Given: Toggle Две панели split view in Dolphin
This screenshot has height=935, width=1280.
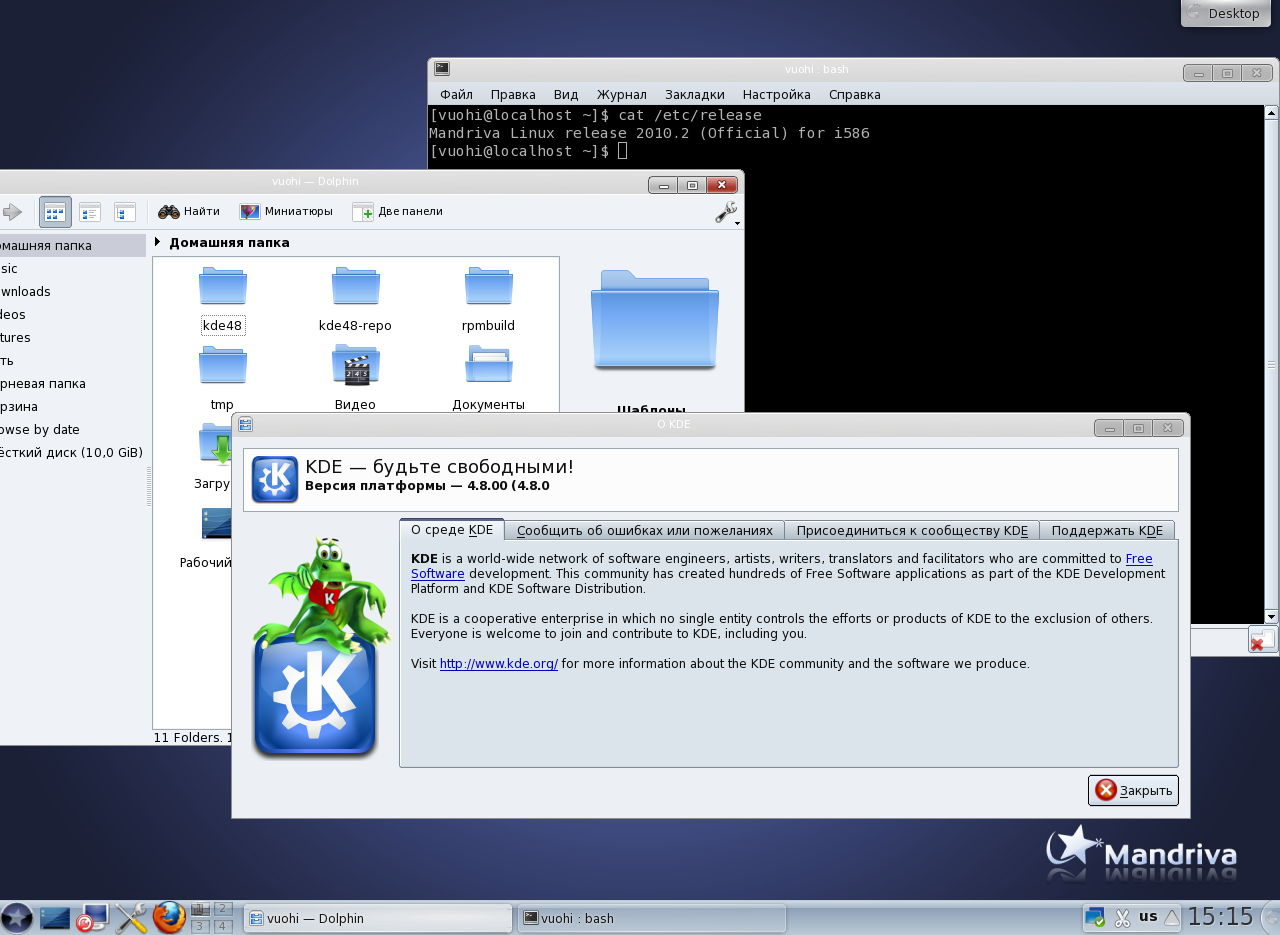Looking at the screenshot, I should pos(397,212).
